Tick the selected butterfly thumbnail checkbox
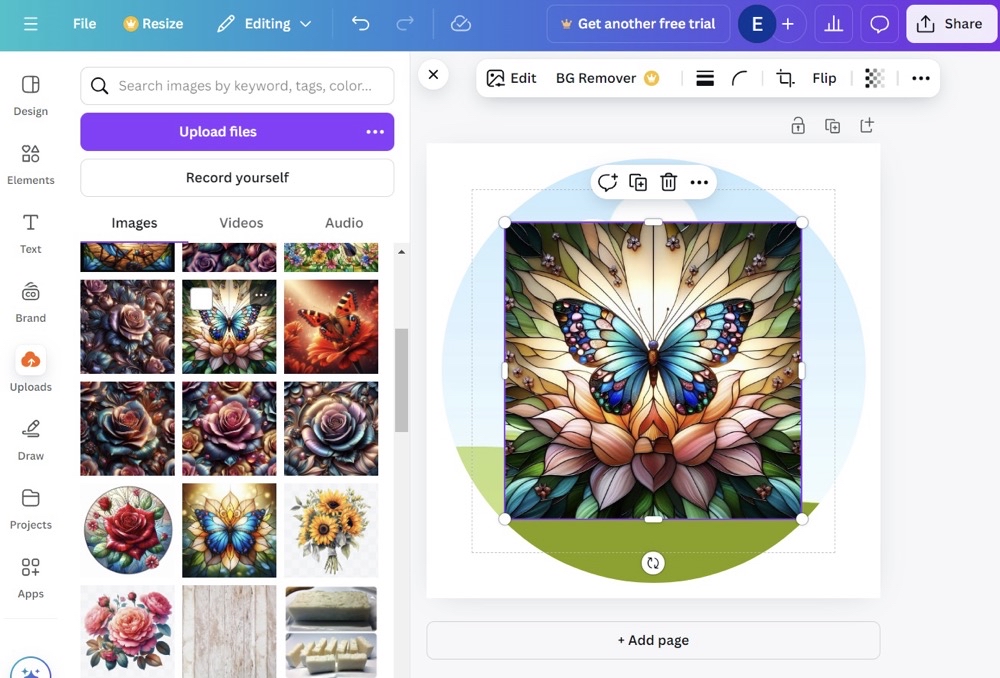Screen dimensions: 1000x678 [202, 298]
